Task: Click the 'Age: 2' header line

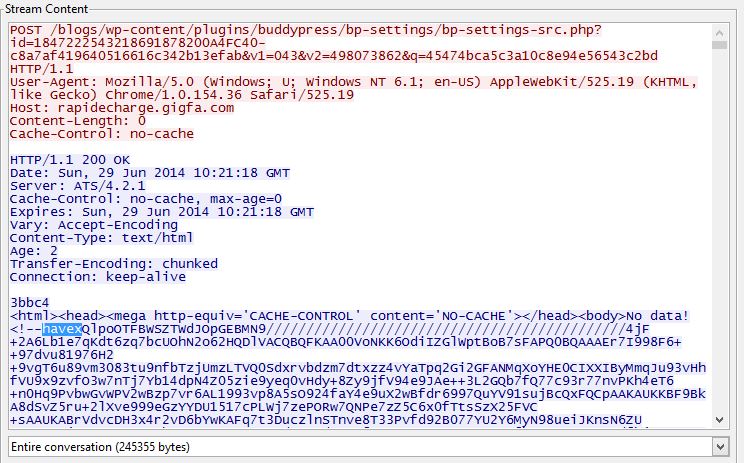Action: click(34, 251)
